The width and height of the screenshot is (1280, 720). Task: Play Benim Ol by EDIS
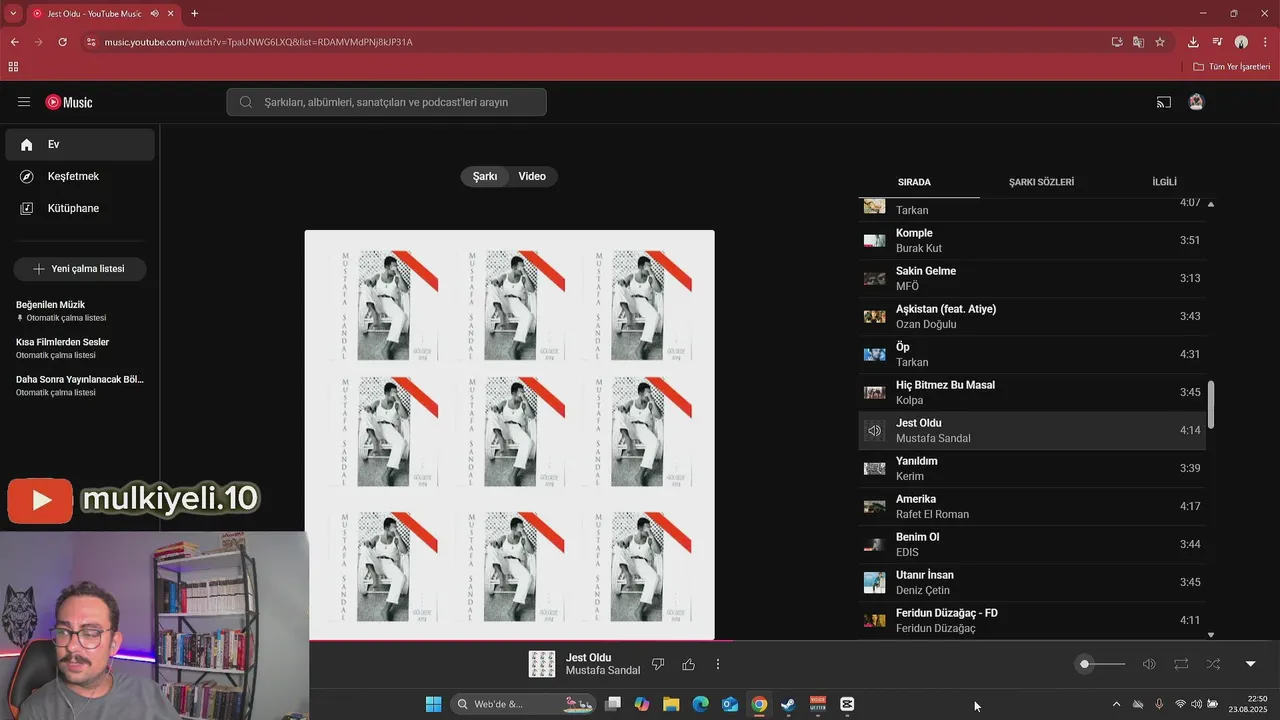(x=1032, y=544)
